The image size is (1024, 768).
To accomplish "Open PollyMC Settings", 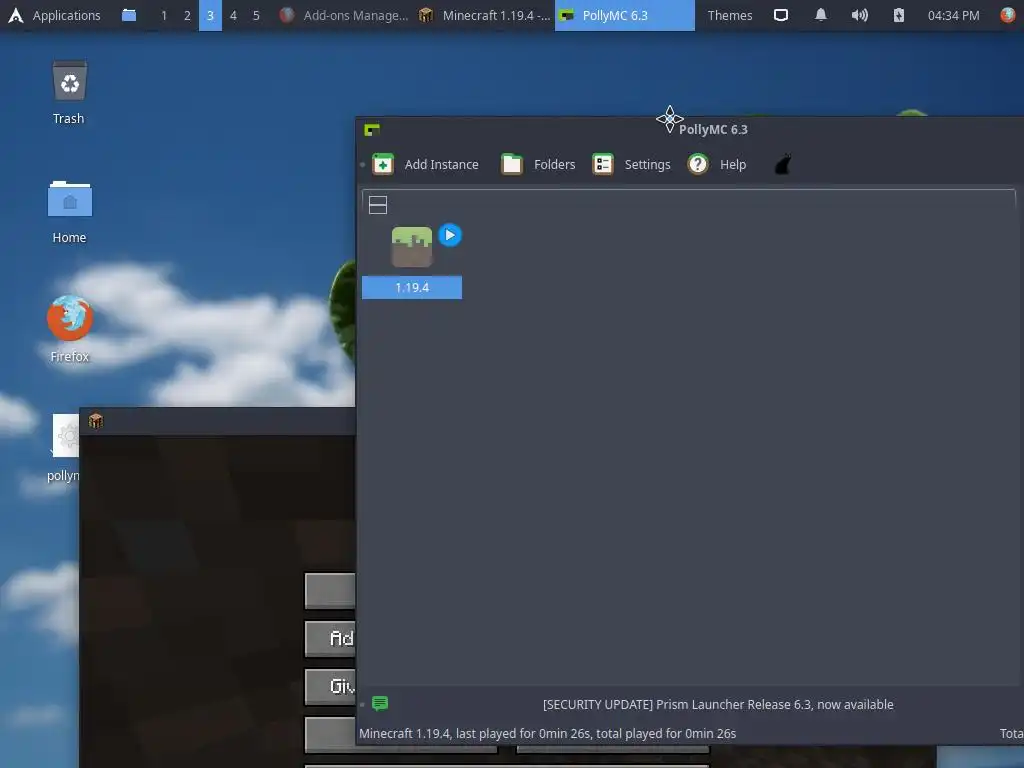I will [632, 165].
